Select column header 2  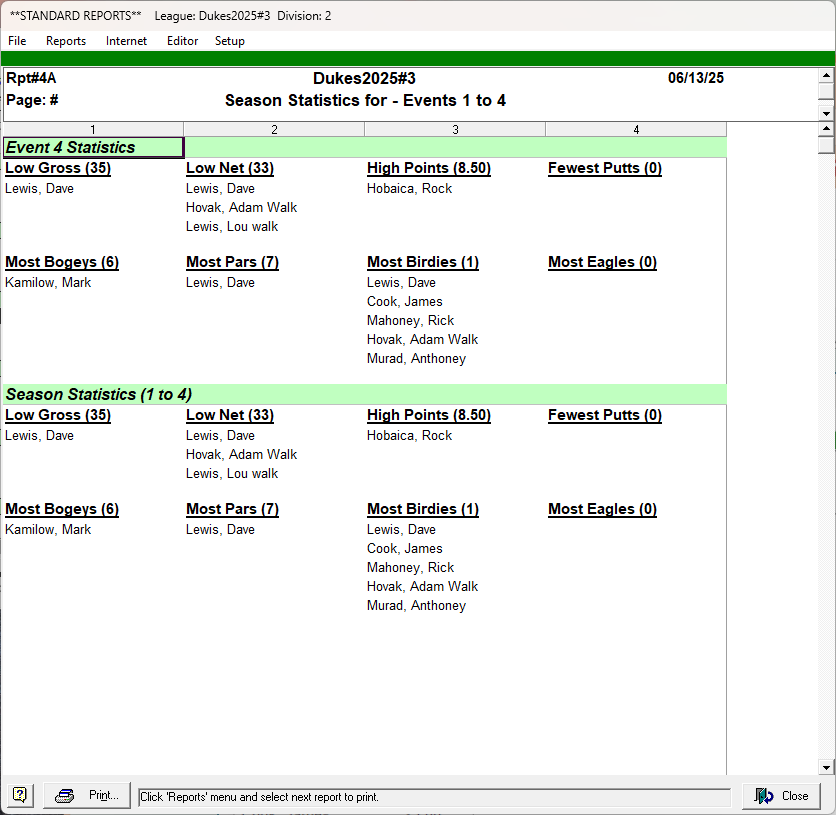point(274,129)
